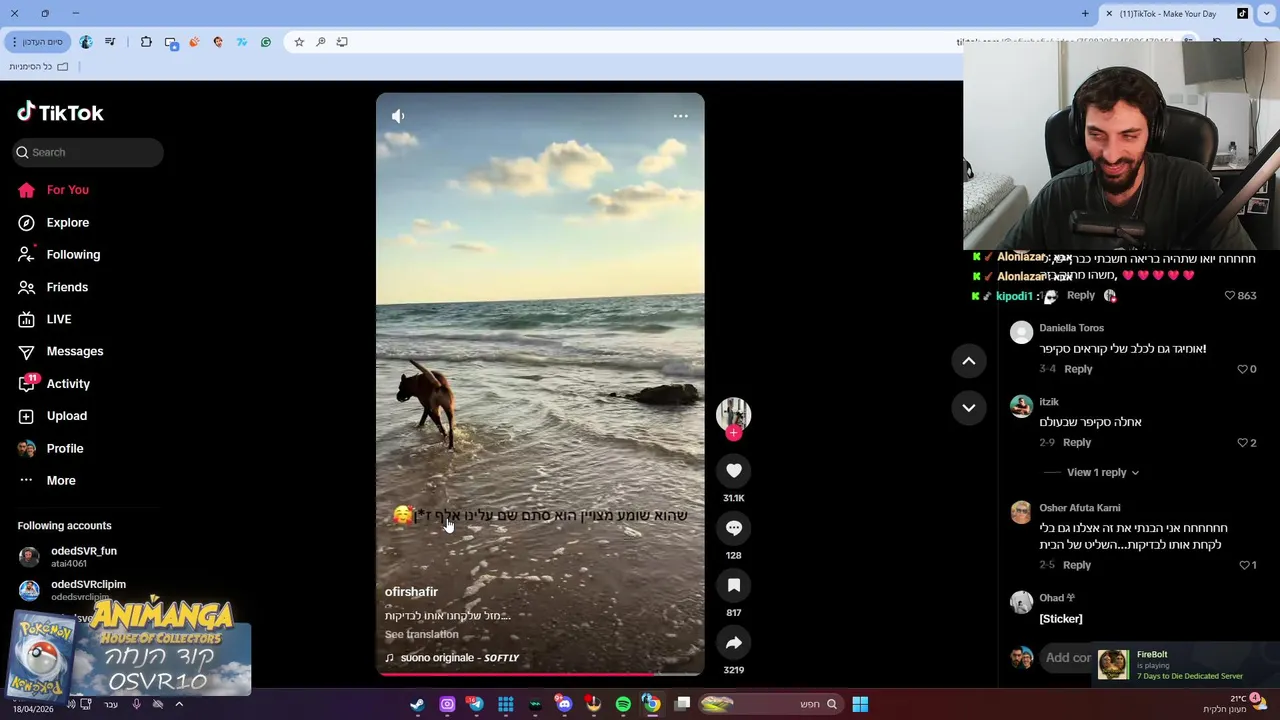The image size is (1280, 720).
Task: Open the all bookmarks folder
Action: tap(39, 66)
